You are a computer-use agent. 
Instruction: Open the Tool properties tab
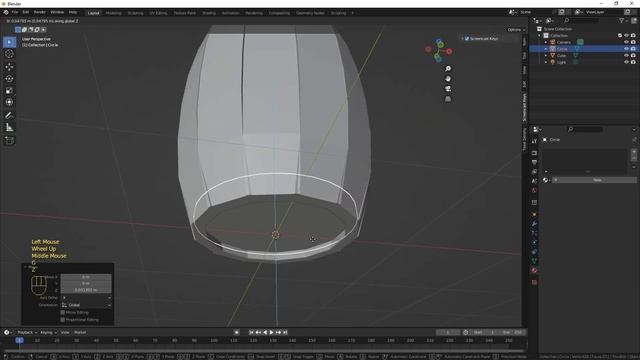click(534, 141)
